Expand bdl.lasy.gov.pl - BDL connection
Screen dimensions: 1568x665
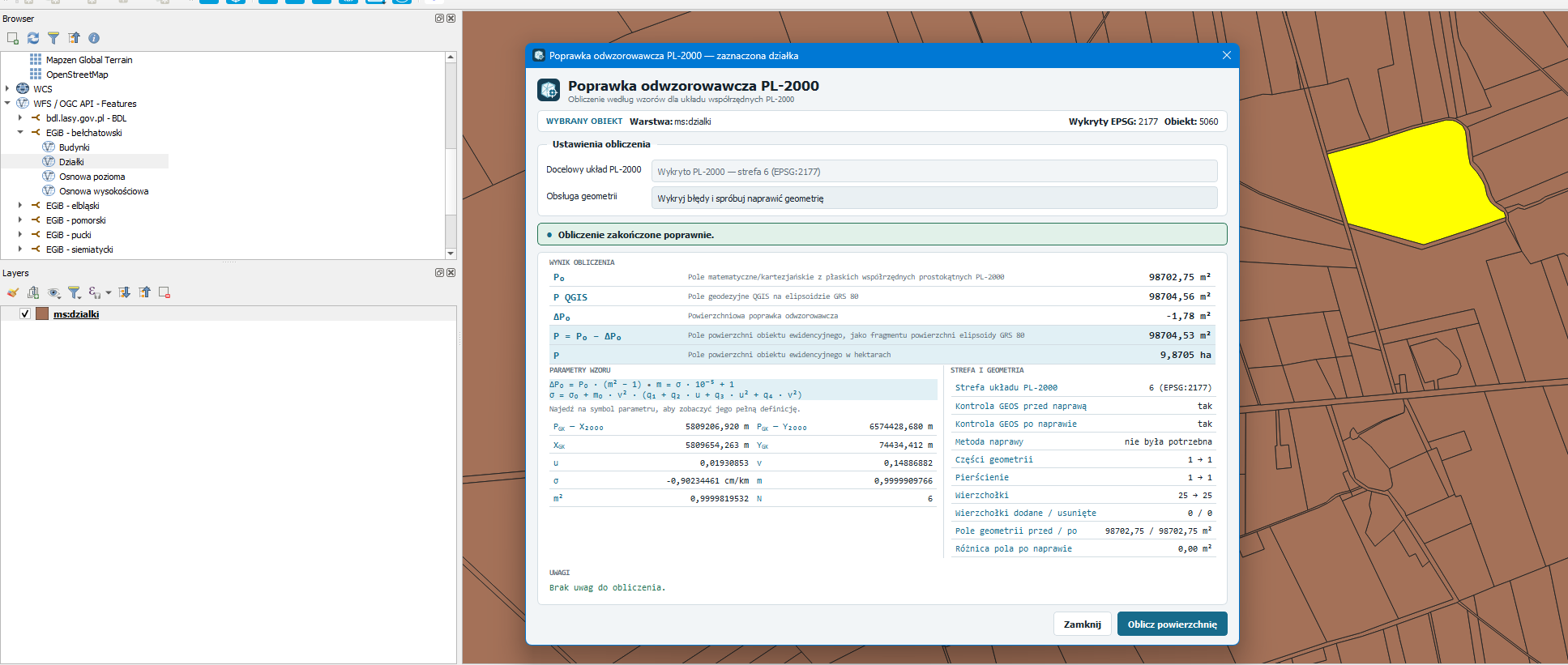(x=20, y=118)
